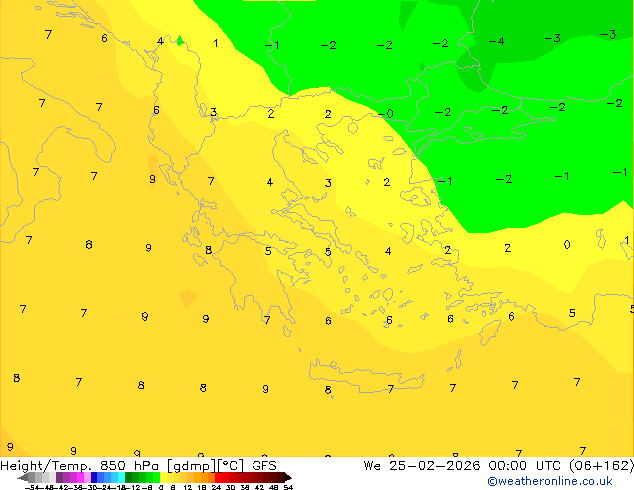This screenshot has height=490, width=634.
Task: Click the yellow legend swatch above 0
Action: coord(163,477)
